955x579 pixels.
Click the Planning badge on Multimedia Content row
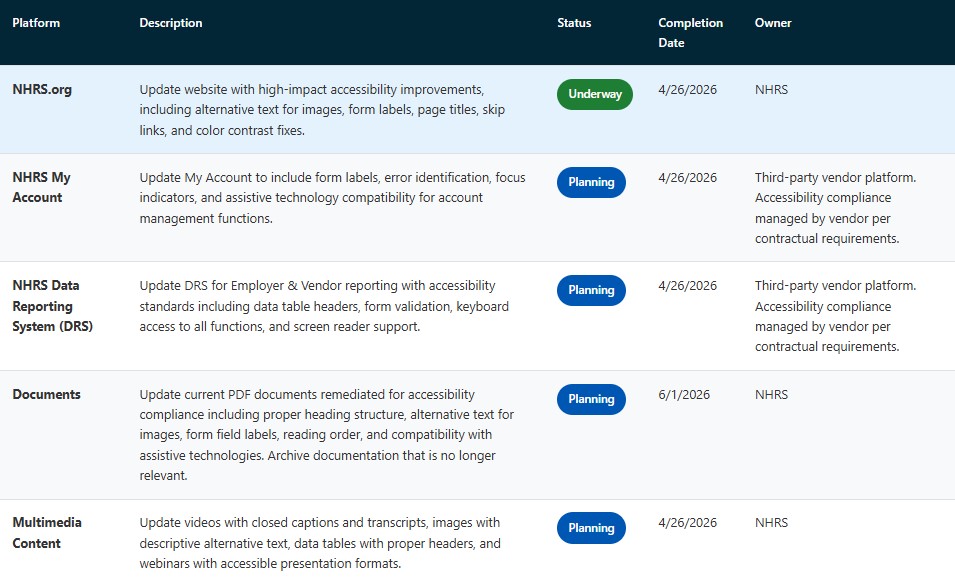pos(591,527)
